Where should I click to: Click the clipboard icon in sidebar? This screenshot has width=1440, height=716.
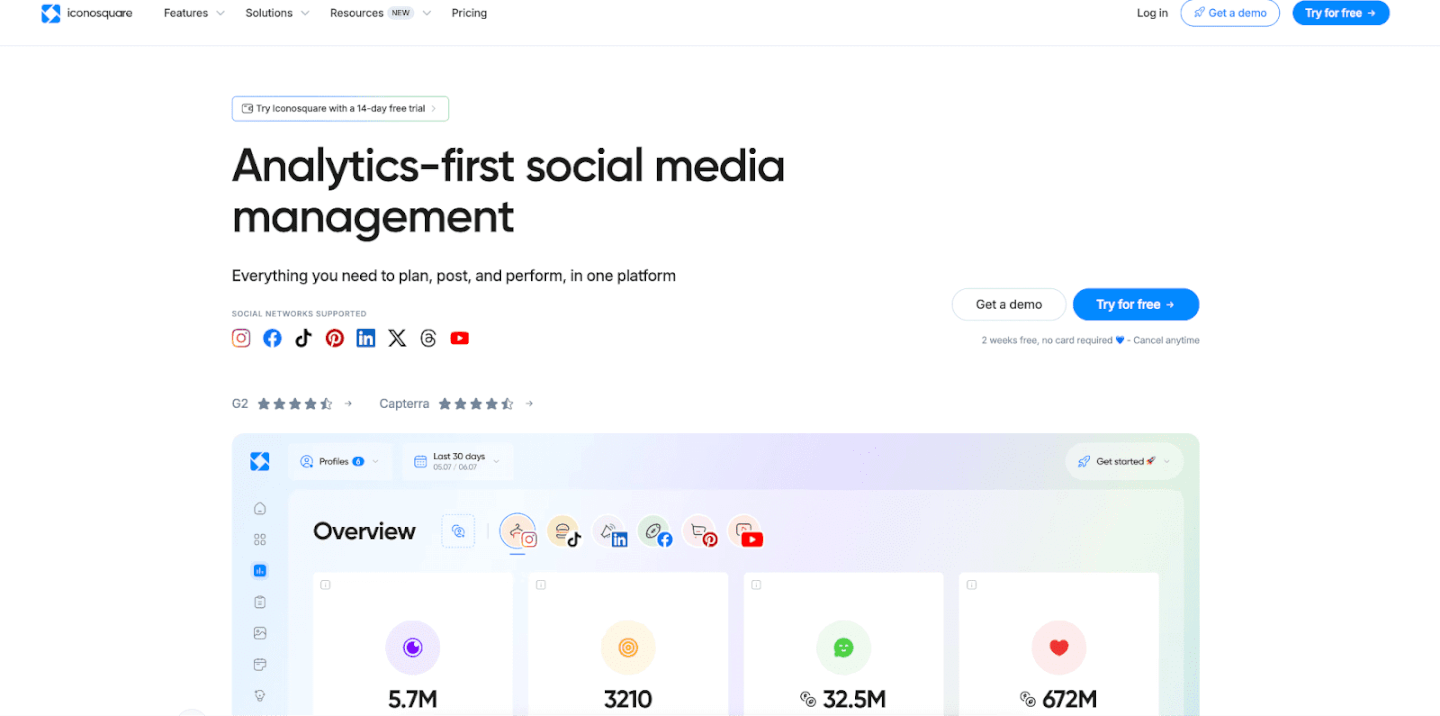[260, 602]
